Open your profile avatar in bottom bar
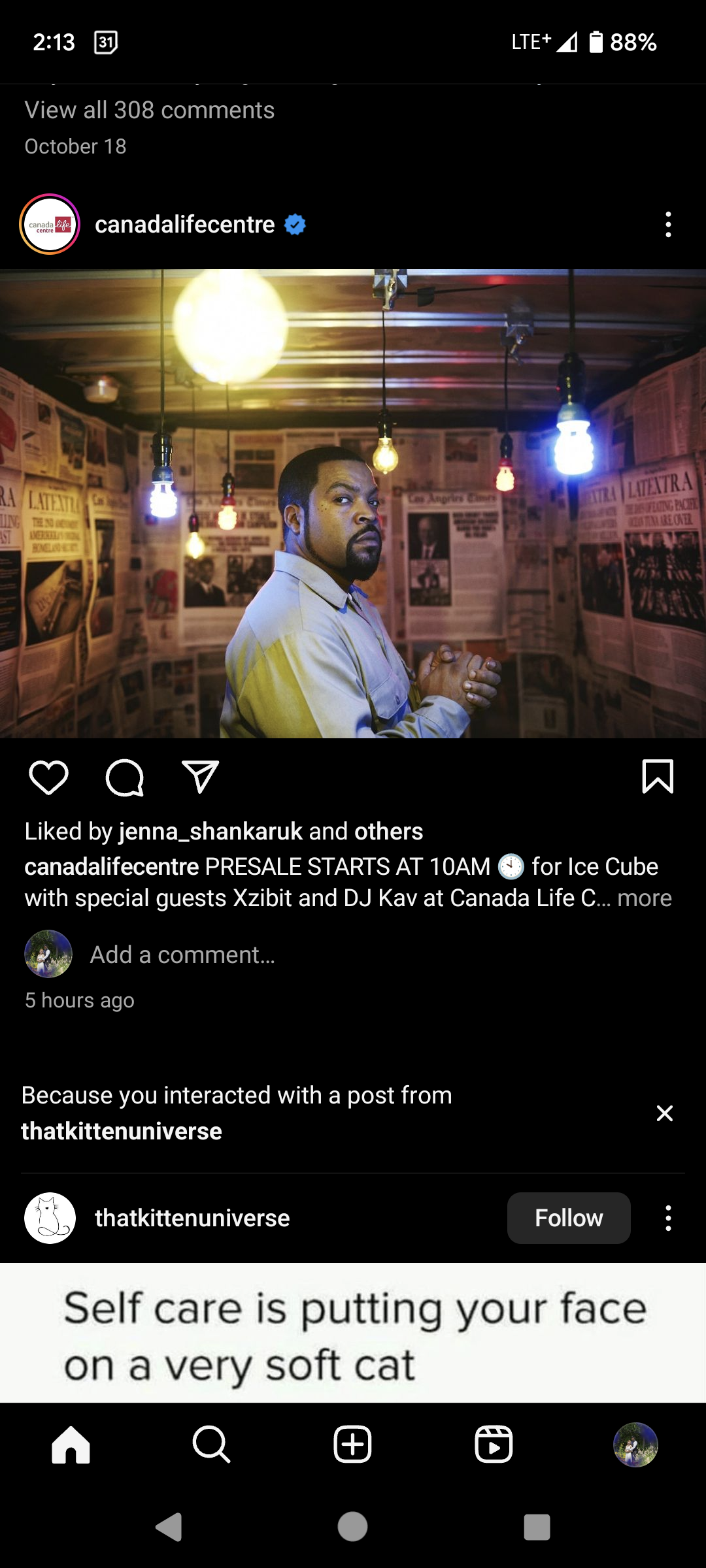 (x=635, y=1445)
